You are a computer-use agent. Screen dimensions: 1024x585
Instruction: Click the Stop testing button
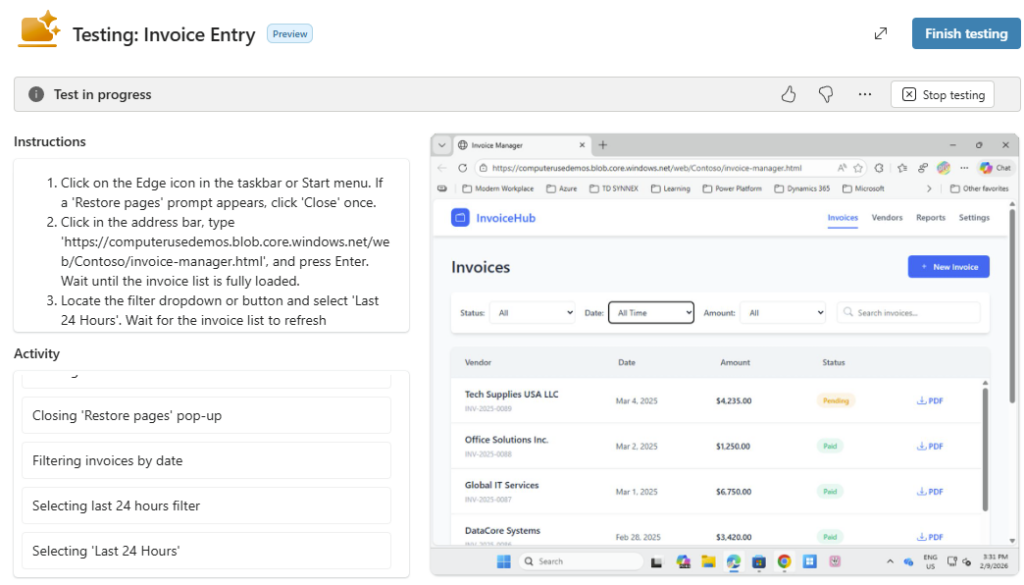[942, 94]
